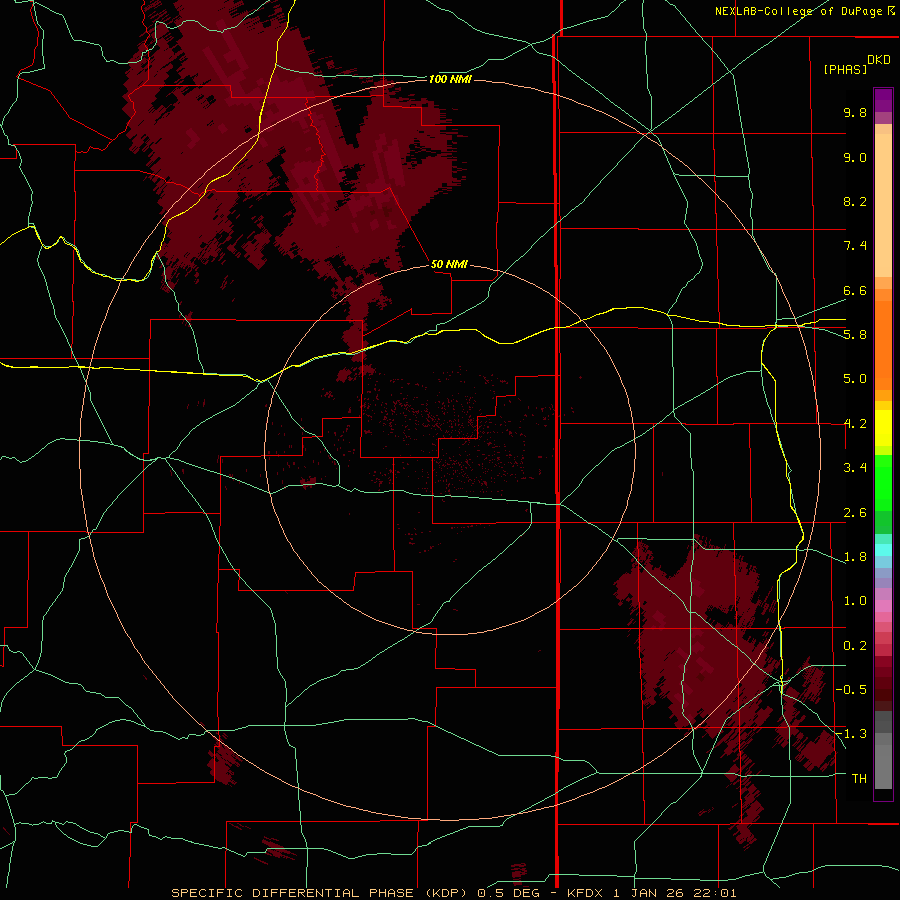Select the 1.8 scale value

(x=855, y=557)
